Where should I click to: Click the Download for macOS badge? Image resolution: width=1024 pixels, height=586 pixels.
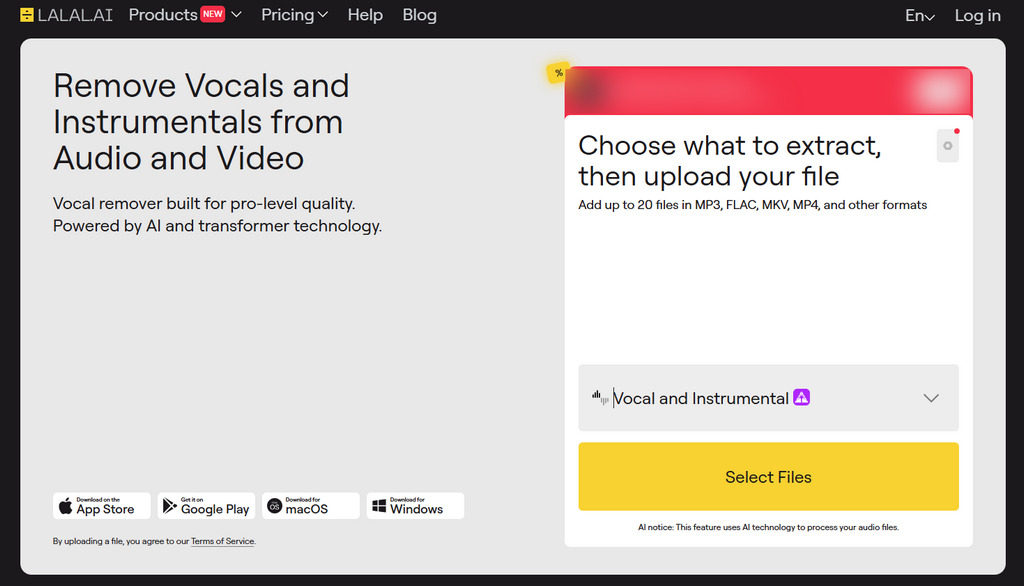click(311, 506)
